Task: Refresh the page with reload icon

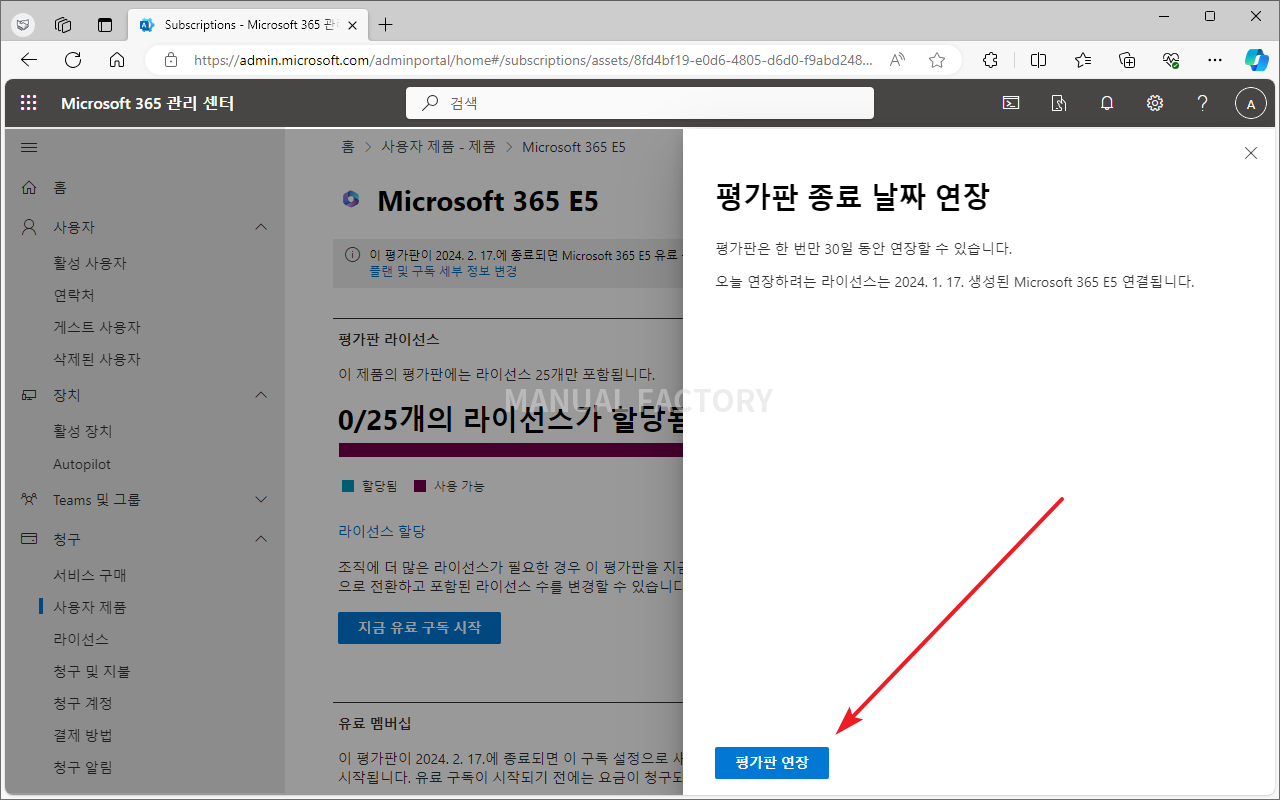Action: coord(73,60)
